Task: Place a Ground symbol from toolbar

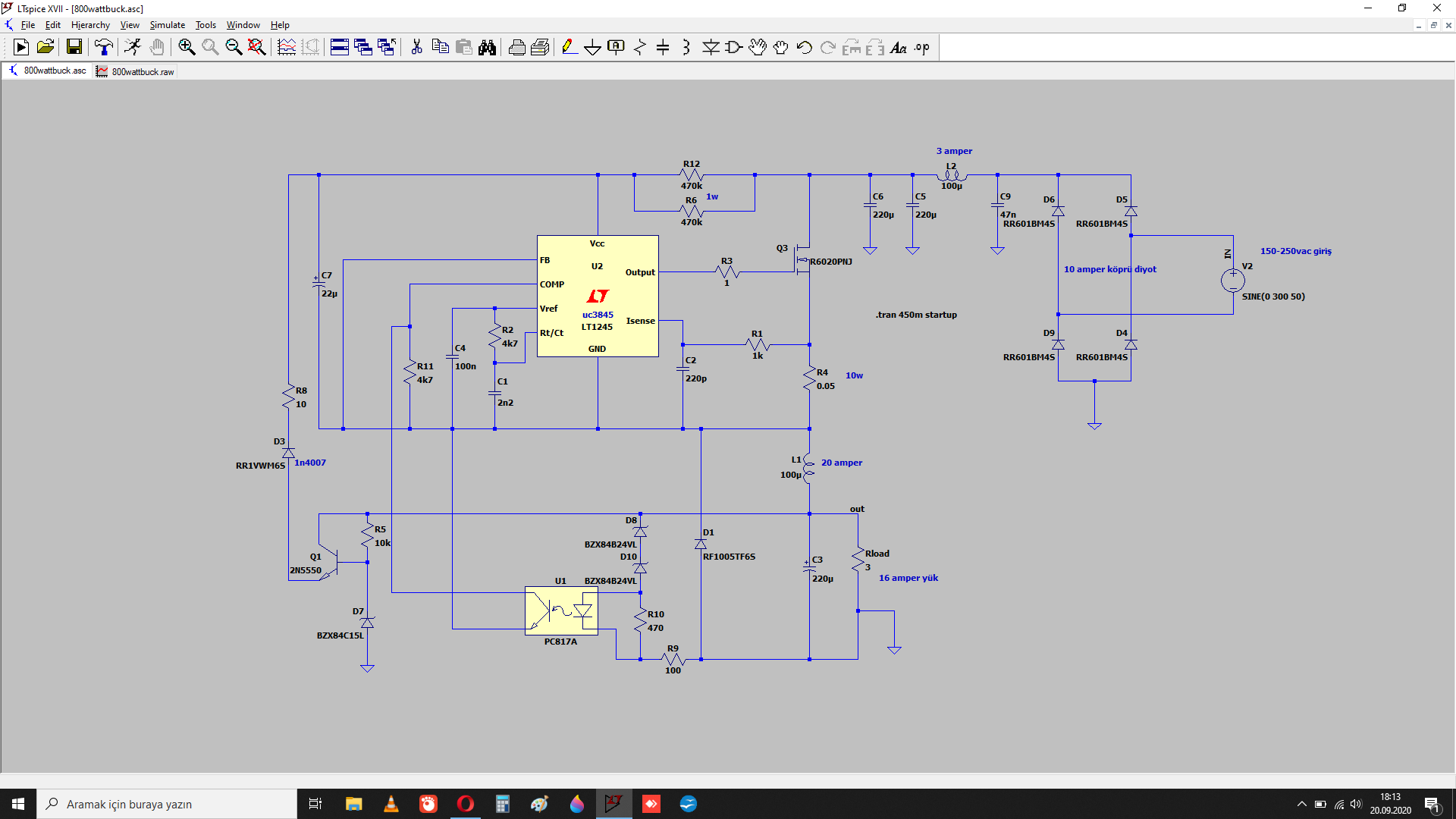Action: 592,47
